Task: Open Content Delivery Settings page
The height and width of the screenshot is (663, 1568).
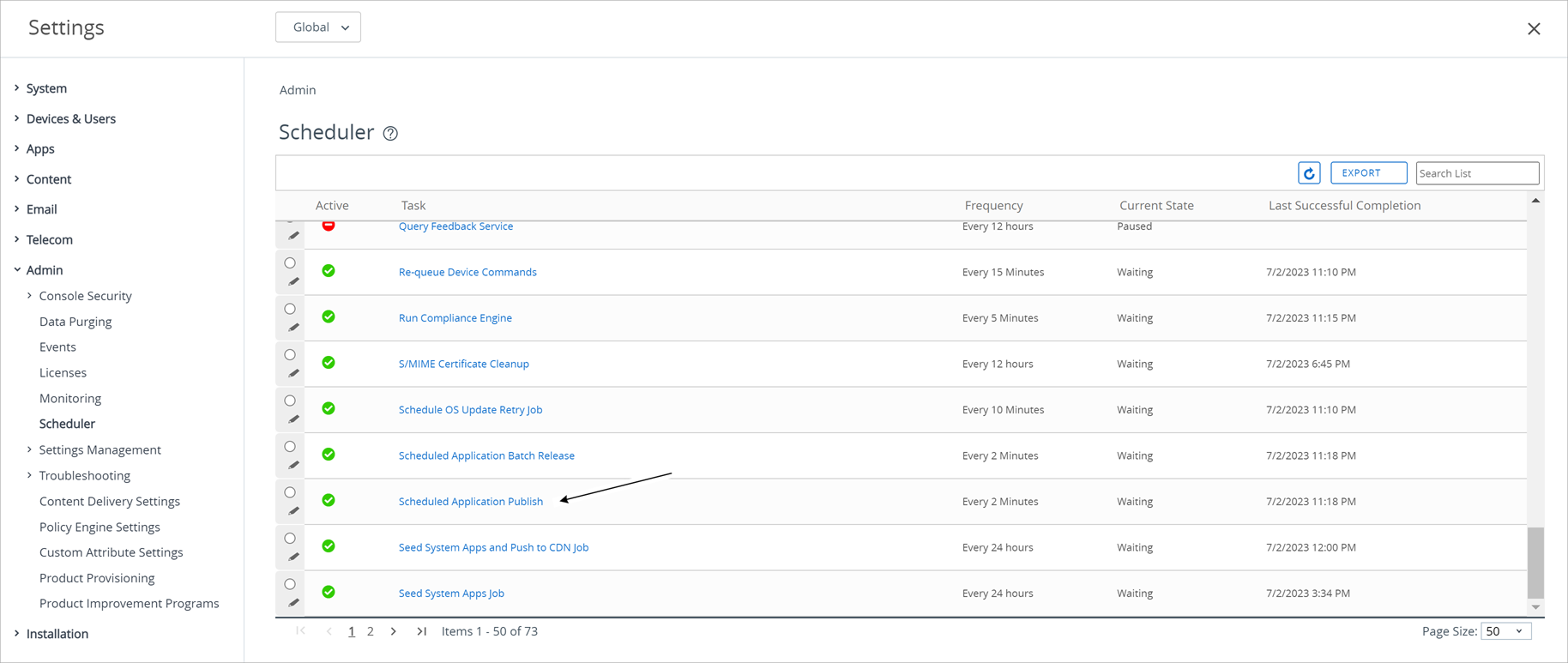Action: (110, 501)
